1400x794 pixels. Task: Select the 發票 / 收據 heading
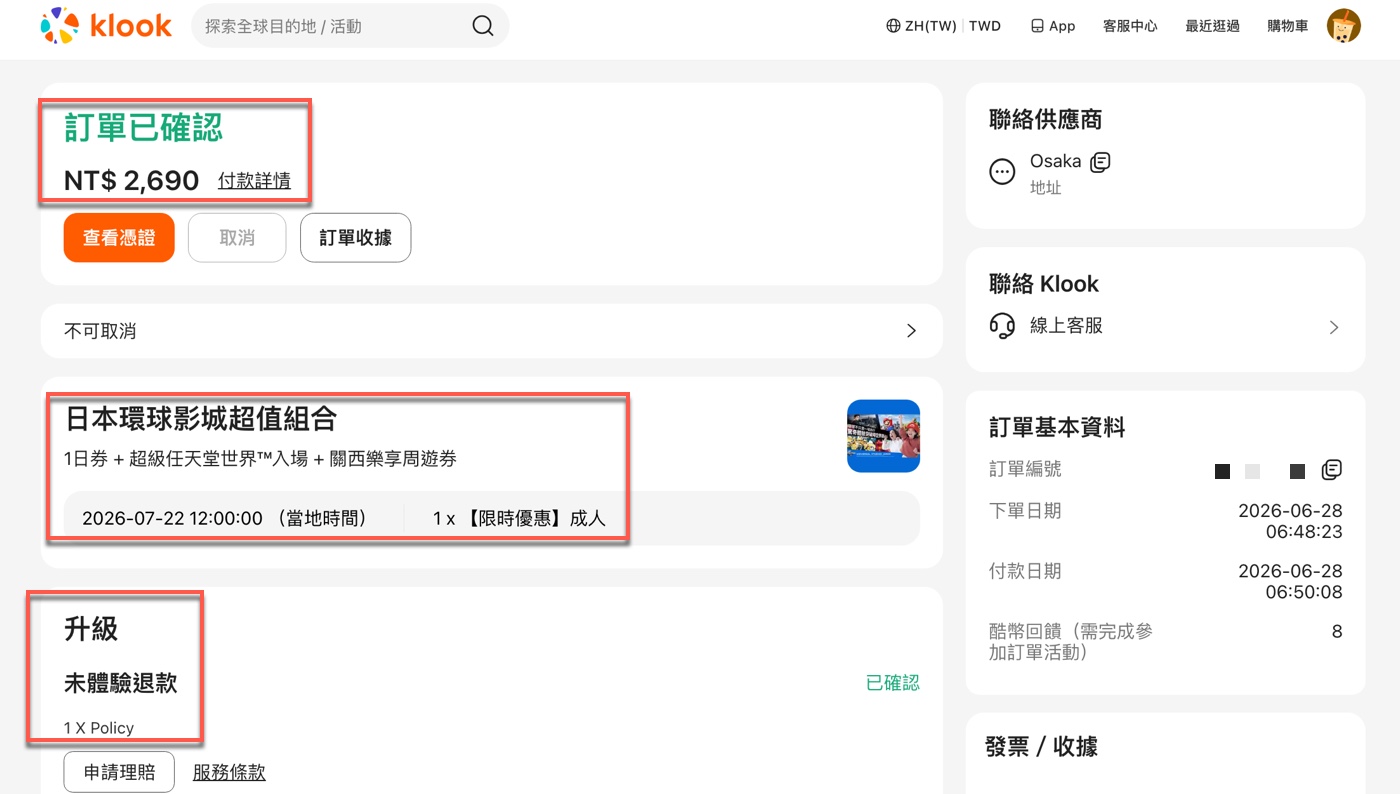pyautogui.click(x=1041, y=747)
